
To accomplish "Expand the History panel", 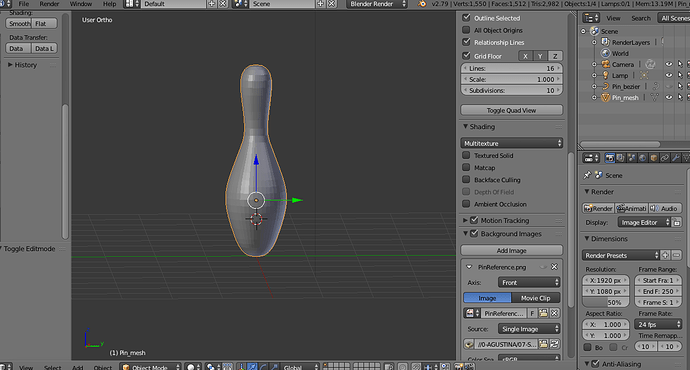I will 10,65.
